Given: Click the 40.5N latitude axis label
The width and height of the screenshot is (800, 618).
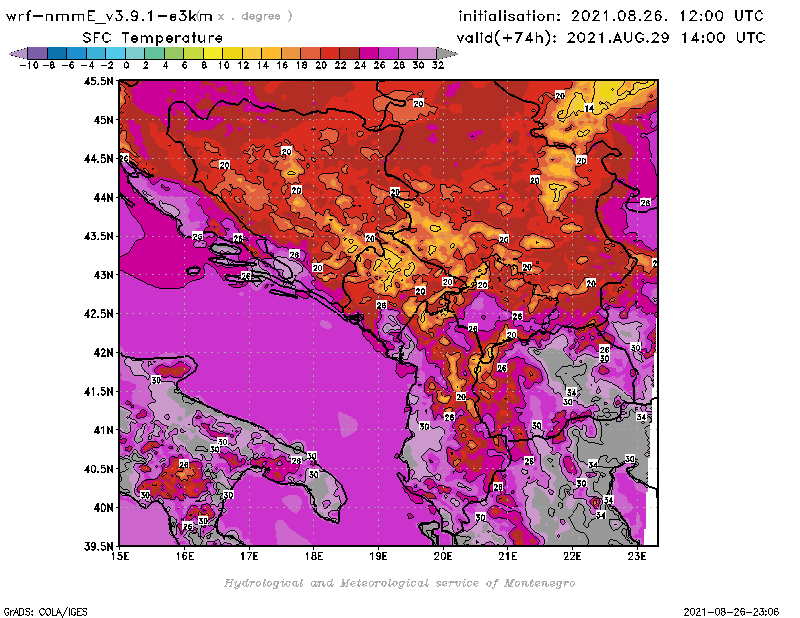Looking at the screenshot, I should point(98,469).
